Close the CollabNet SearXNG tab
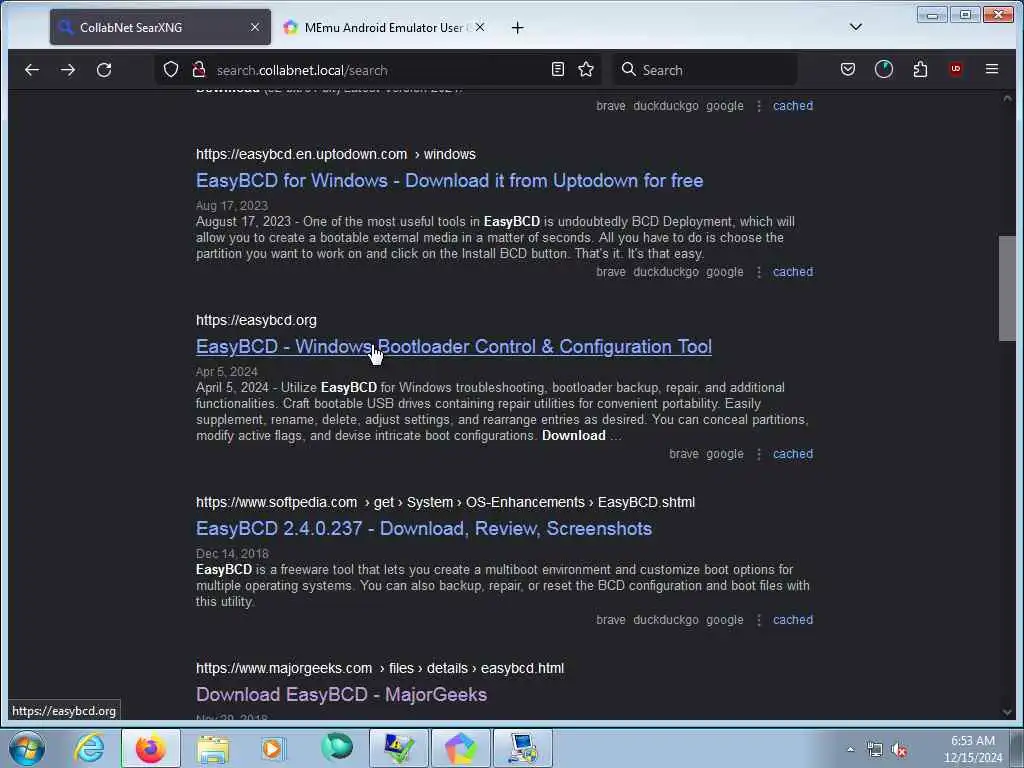This screenshot has height=768, width=1024. pyautogui.click(x=255, y=27)
